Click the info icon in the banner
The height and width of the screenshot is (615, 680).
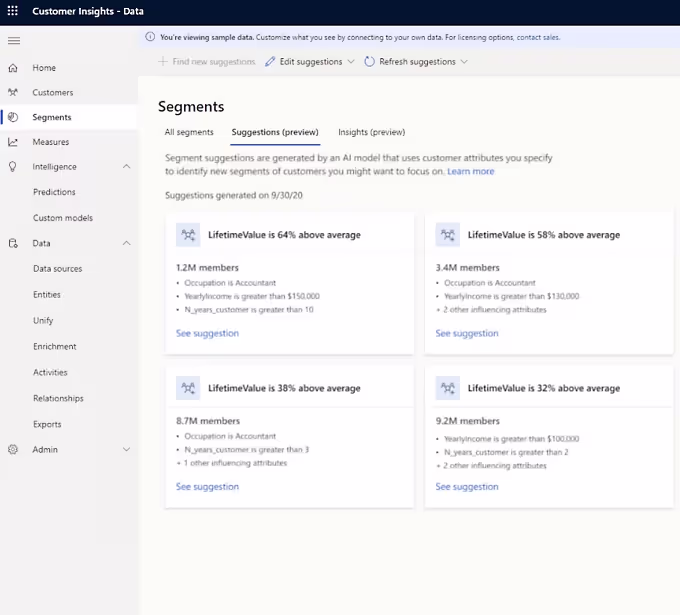tap(150, 37)
